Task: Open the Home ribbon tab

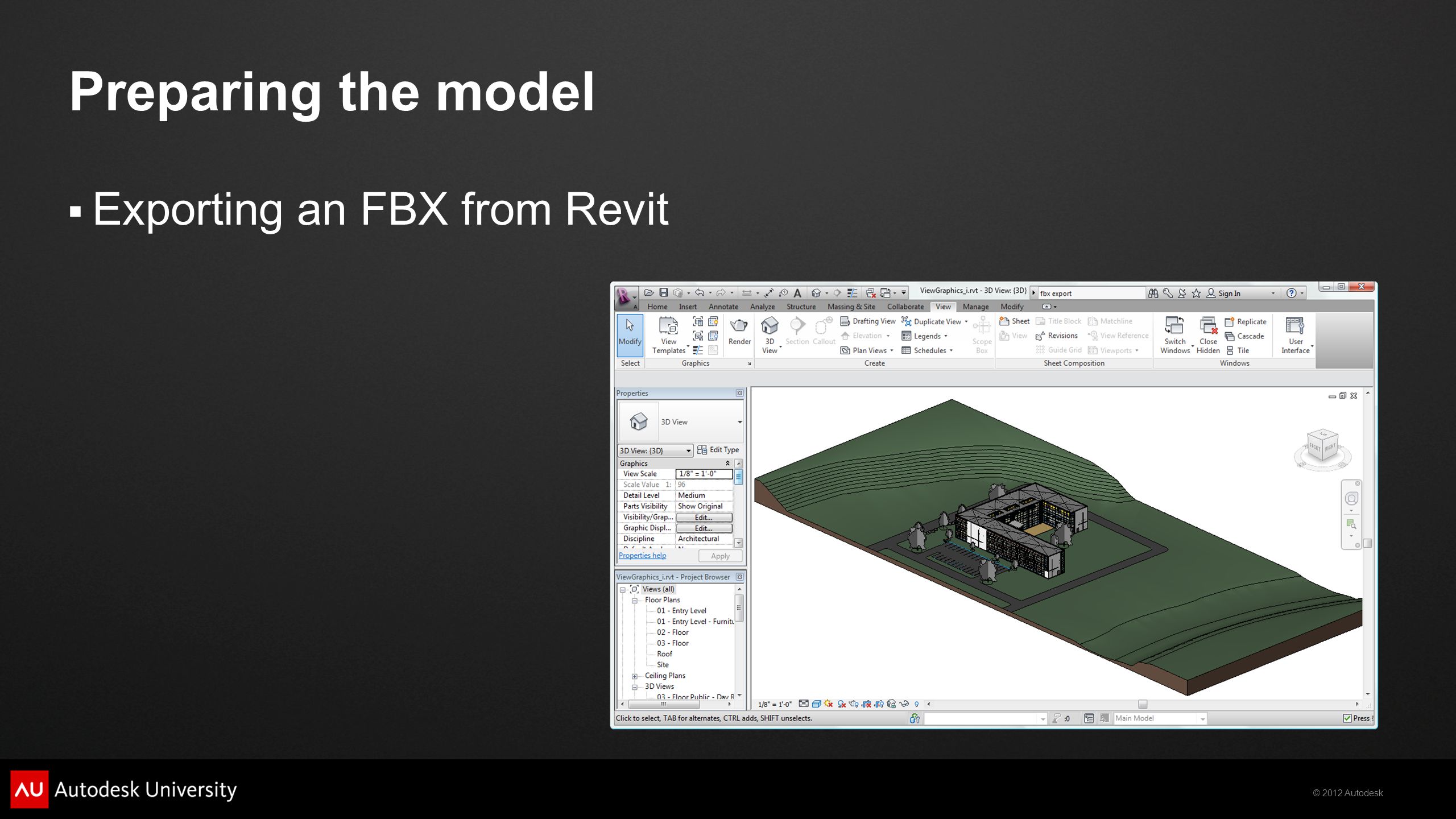Action: point(657,307)
